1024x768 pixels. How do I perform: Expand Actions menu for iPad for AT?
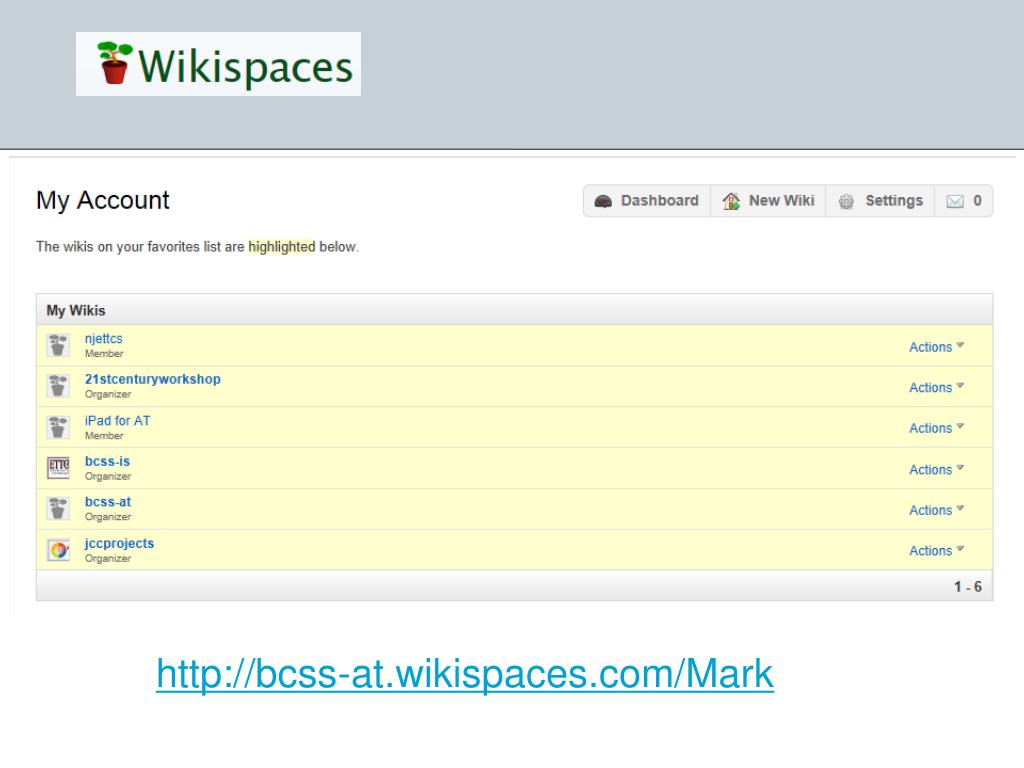[936, 428]
